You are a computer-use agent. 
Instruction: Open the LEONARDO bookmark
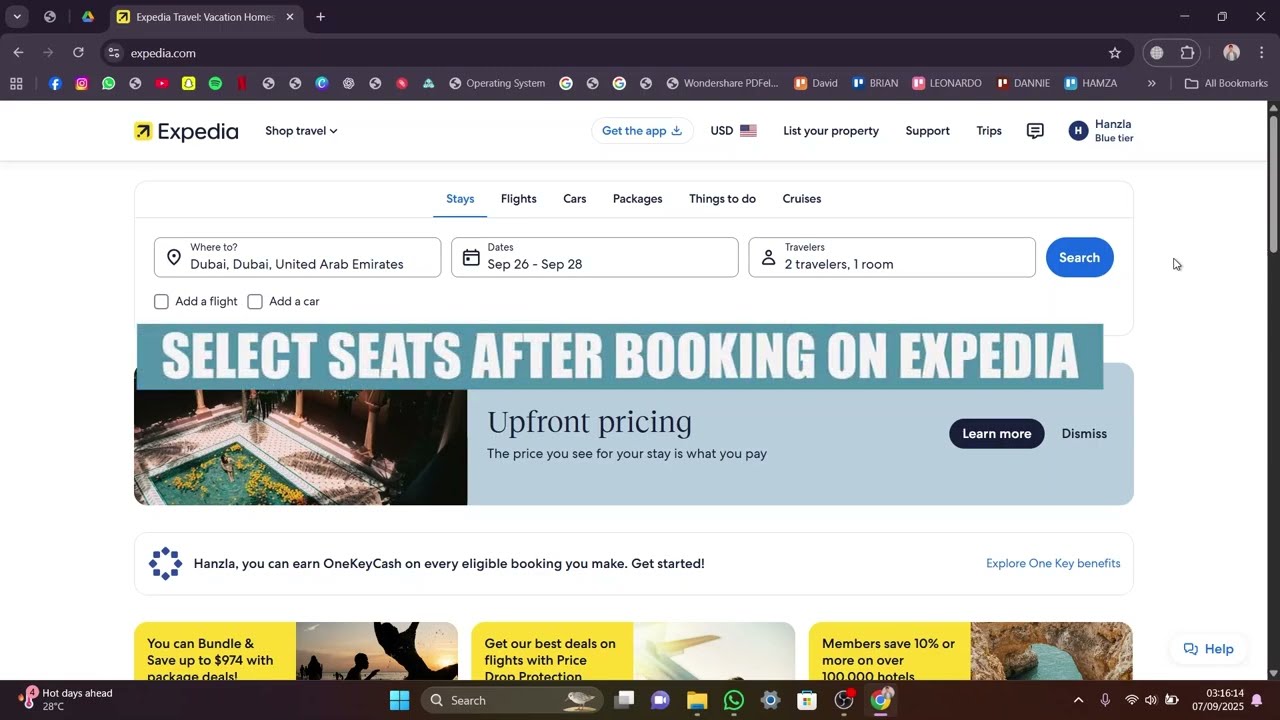point(947,84)
